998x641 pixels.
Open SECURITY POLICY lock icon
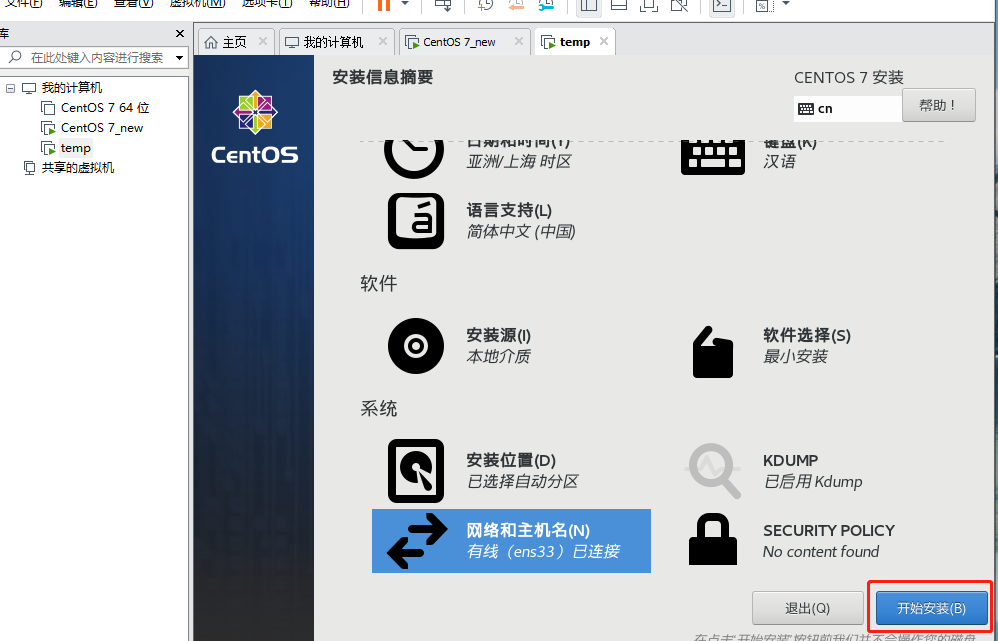point(713,539)
